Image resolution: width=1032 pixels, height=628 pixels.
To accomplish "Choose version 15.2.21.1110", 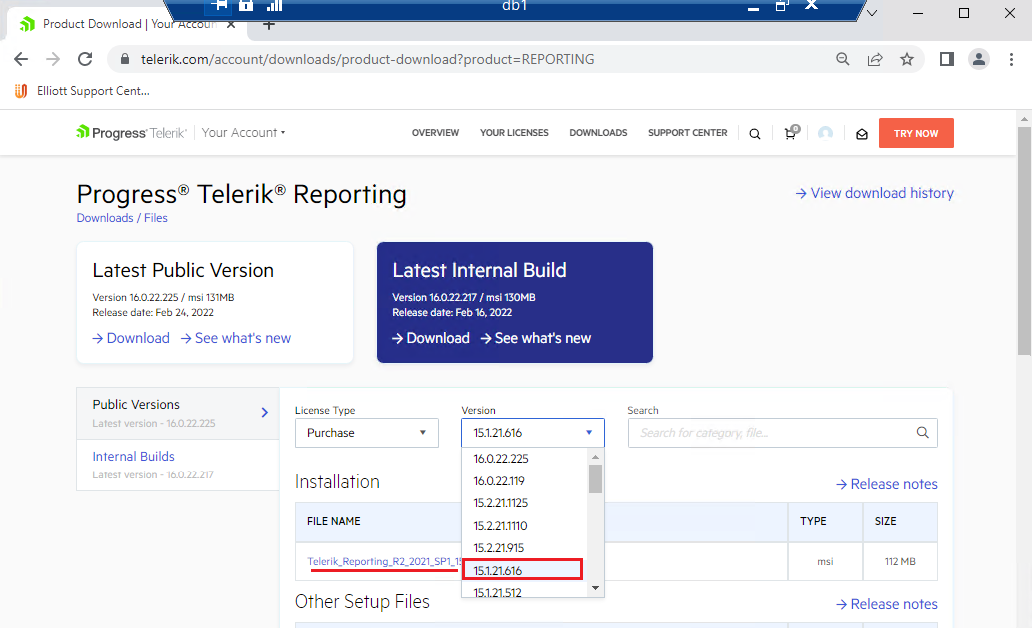I will coord(525,525).
